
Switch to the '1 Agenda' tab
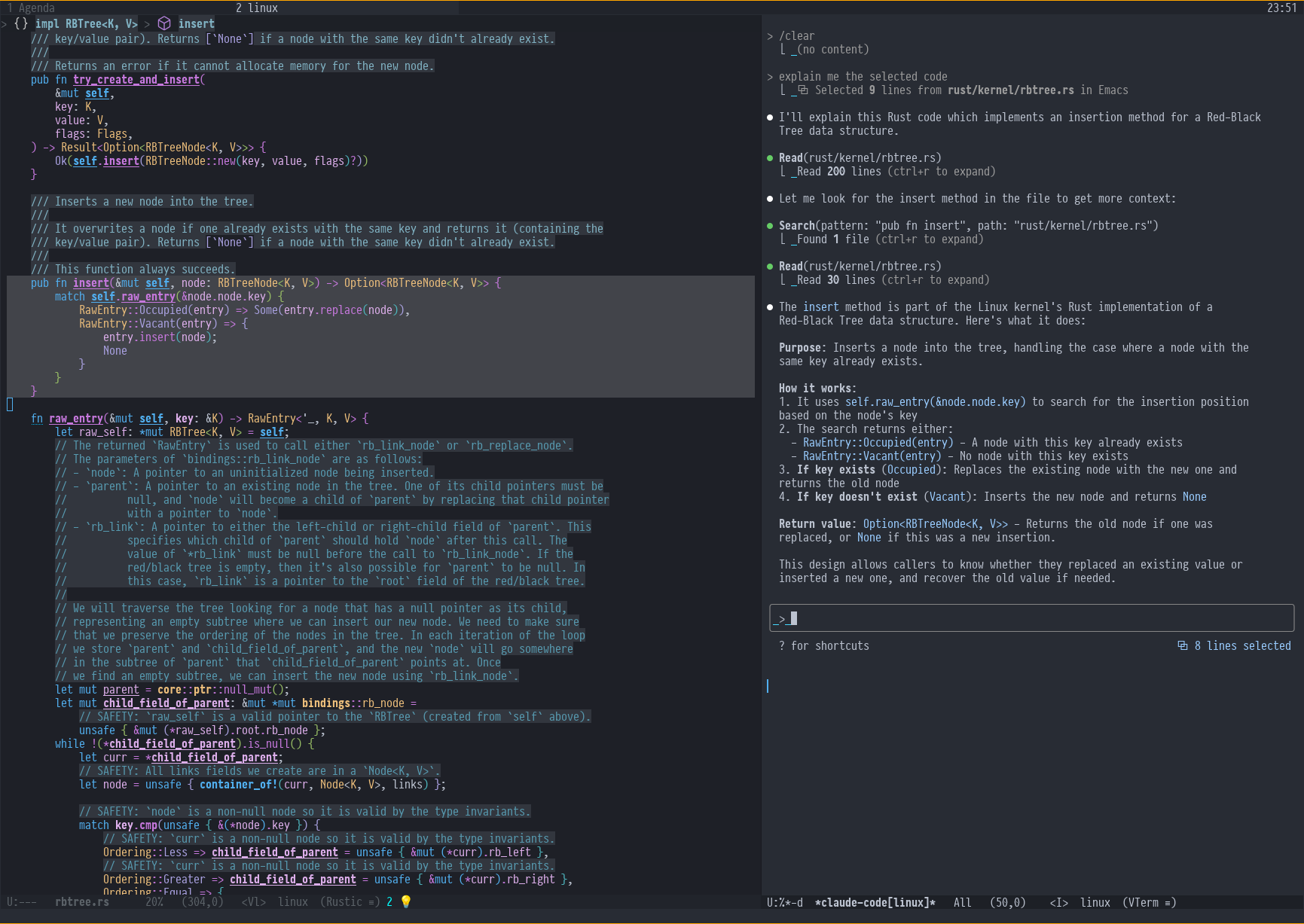[32, 8]
